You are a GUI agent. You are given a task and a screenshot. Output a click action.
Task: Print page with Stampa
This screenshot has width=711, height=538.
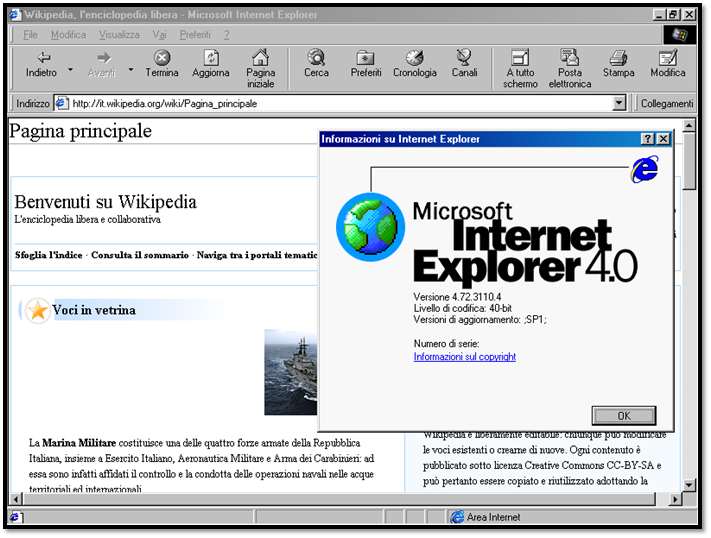[x=618, y=64]
